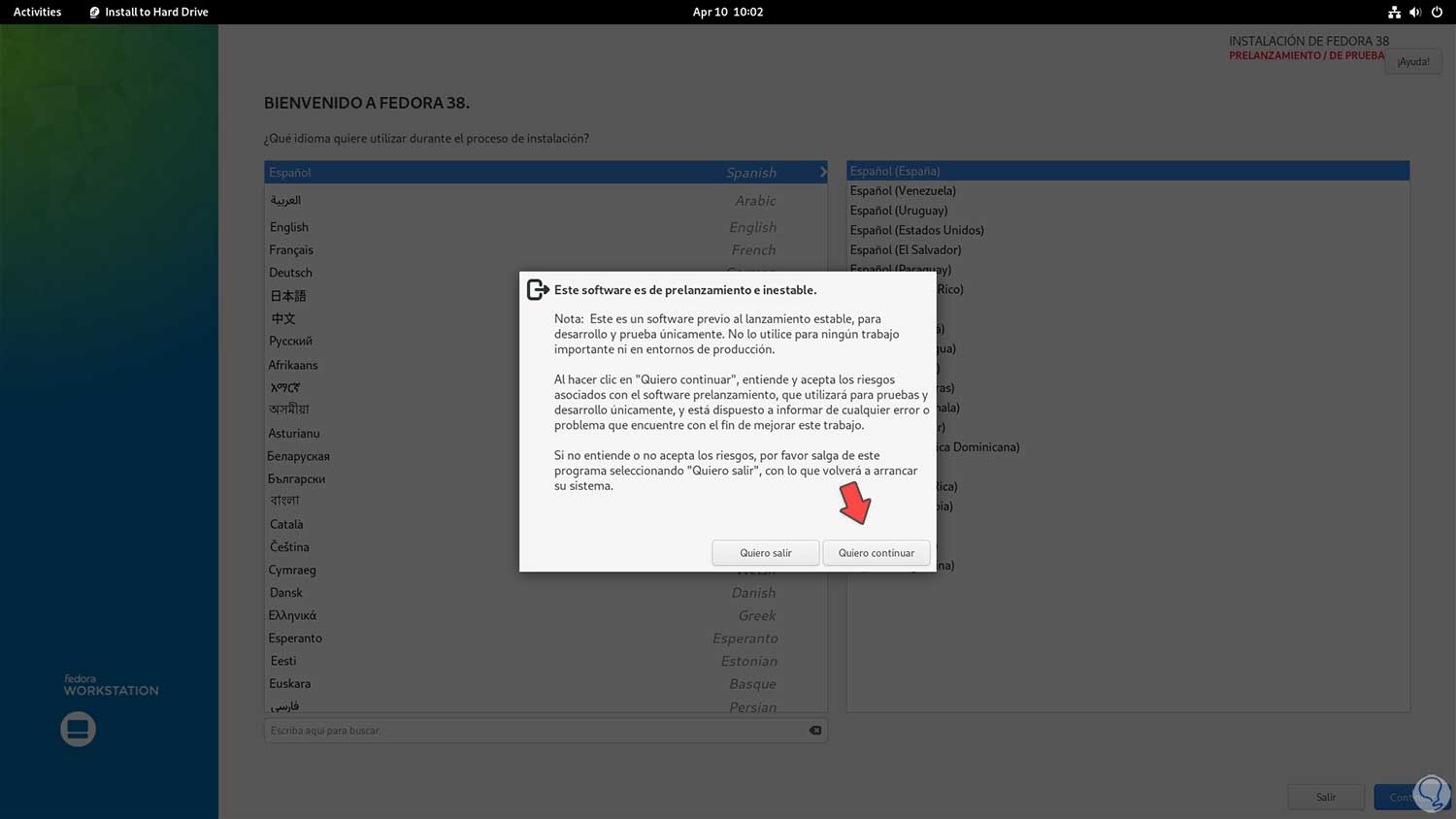Choose Español (España) locale
The width and height of the screenshot is (1456, 819).
point(1128,171)
